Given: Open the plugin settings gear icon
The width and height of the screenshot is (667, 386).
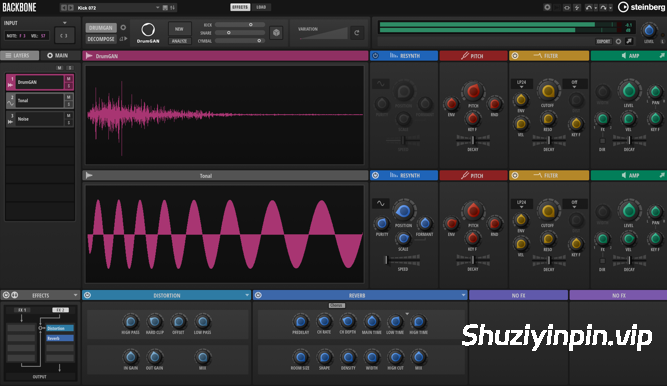Looking at the screenshot, I should tap(547, 7).
